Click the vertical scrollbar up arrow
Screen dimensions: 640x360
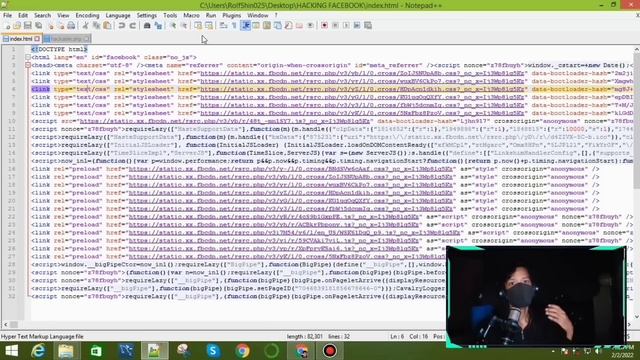pyautogui.click(x=636, y=49)
